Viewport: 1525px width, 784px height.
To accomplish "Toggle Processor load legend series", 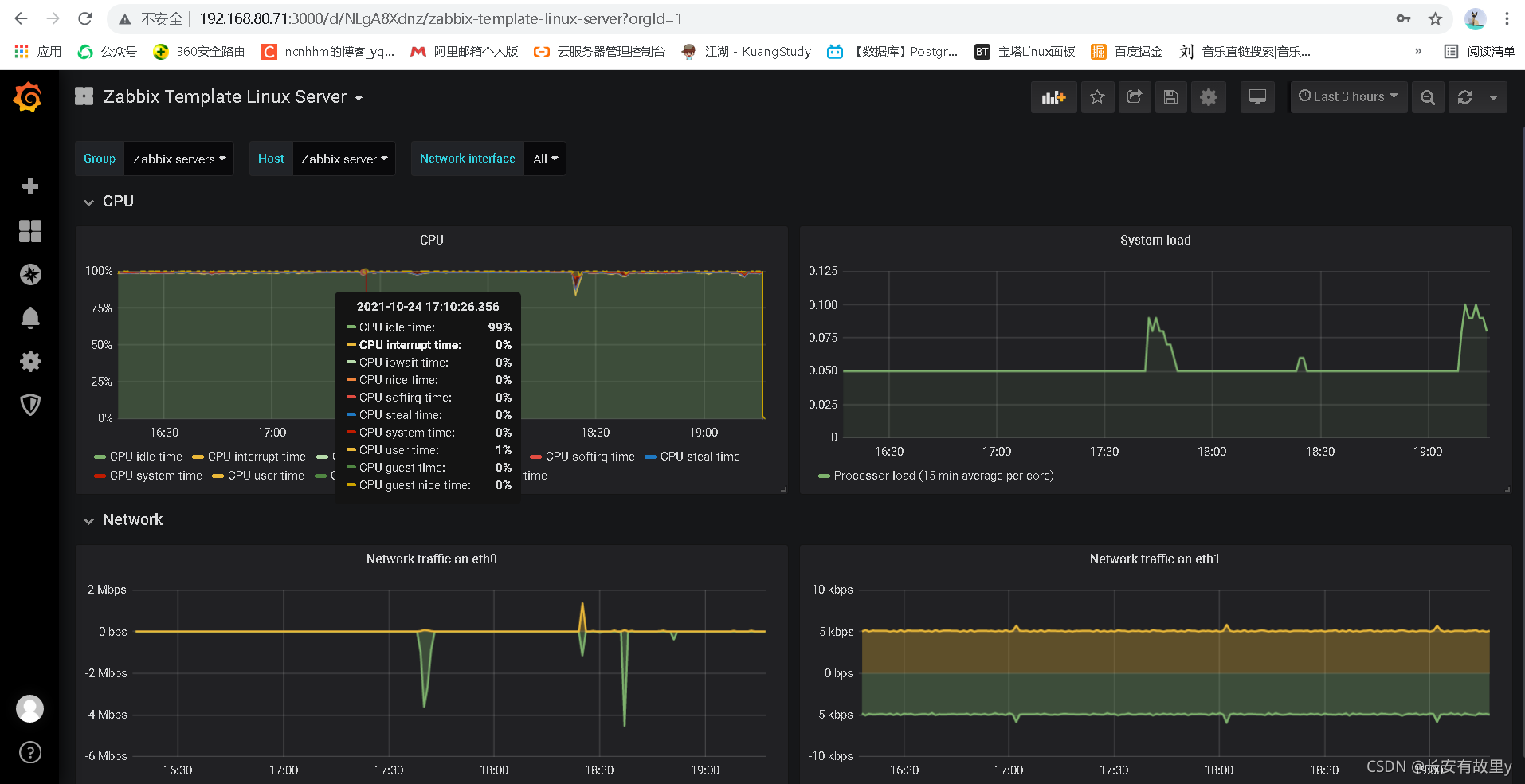I will (944, 476).
